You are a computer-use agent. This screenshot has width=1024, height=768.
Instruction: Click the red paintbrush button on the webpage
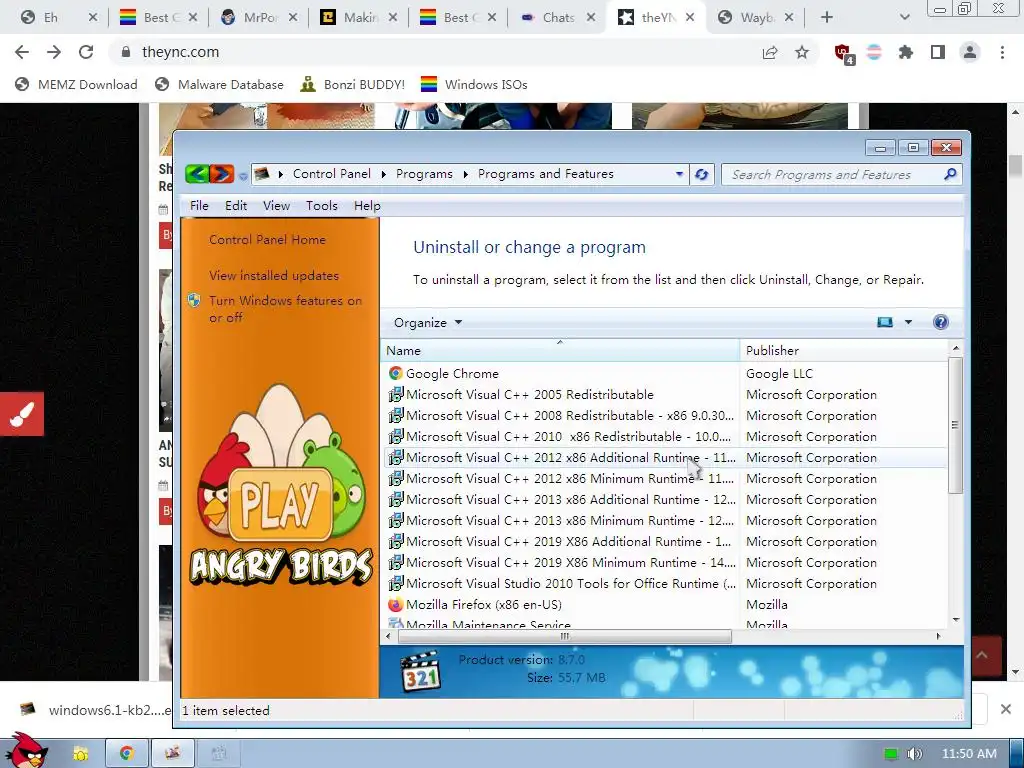pyautogui.click(x=22, y=414)
